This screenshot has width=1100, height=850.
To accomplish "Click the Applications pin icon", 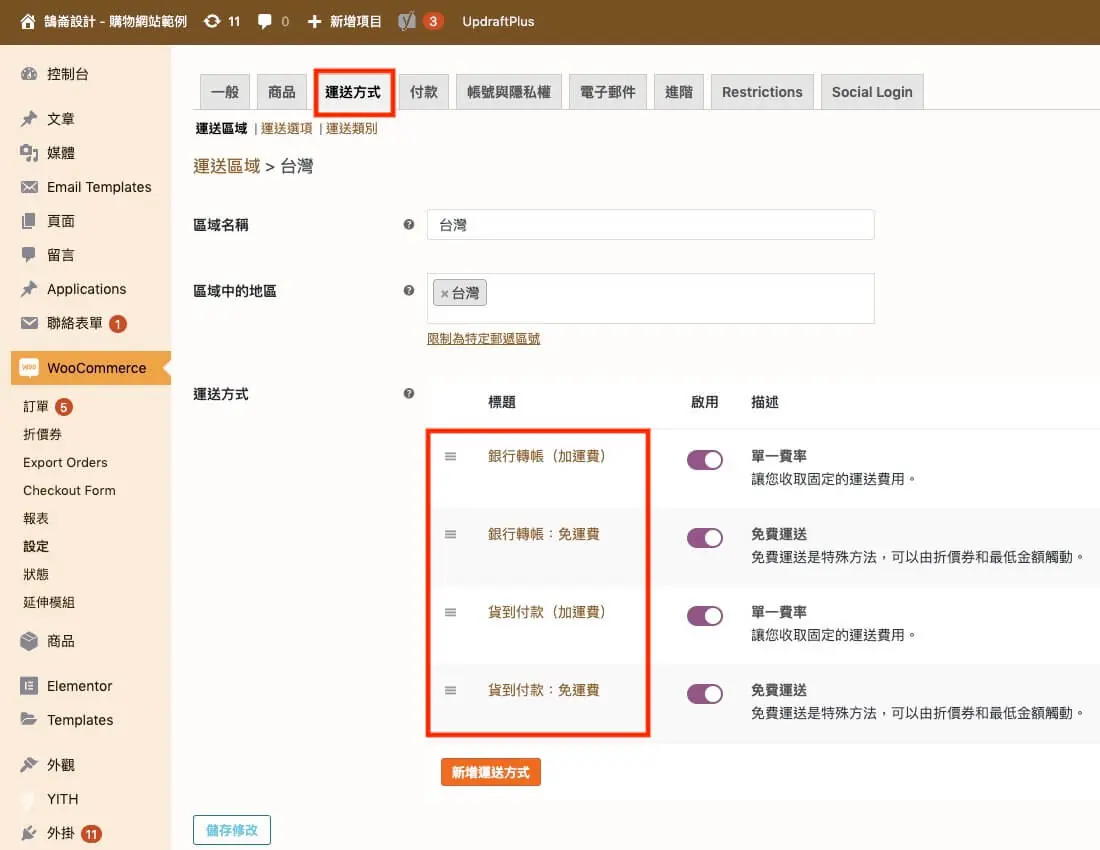I will (x=29, y=289).
